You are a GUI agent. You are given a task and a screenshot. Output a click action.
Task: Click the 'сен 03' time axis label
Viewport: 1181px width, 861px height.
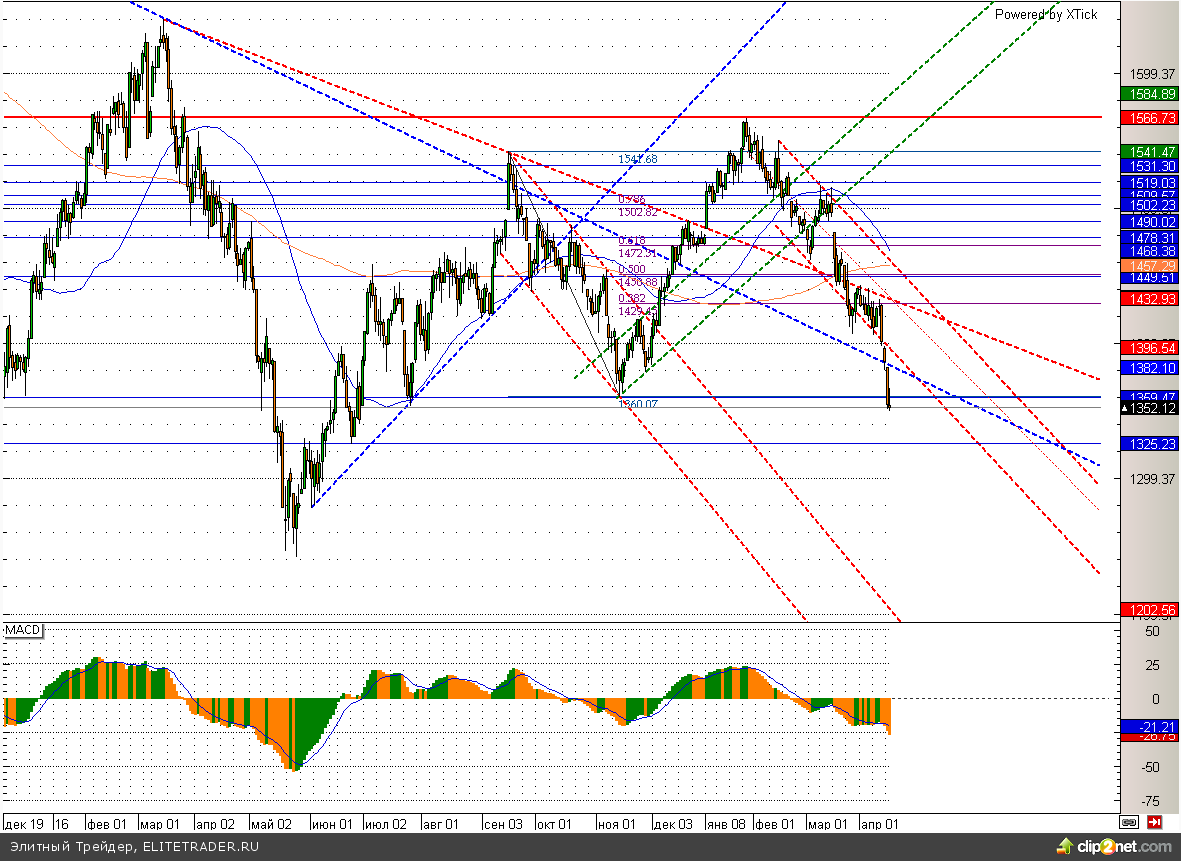[x=502, y=824]
